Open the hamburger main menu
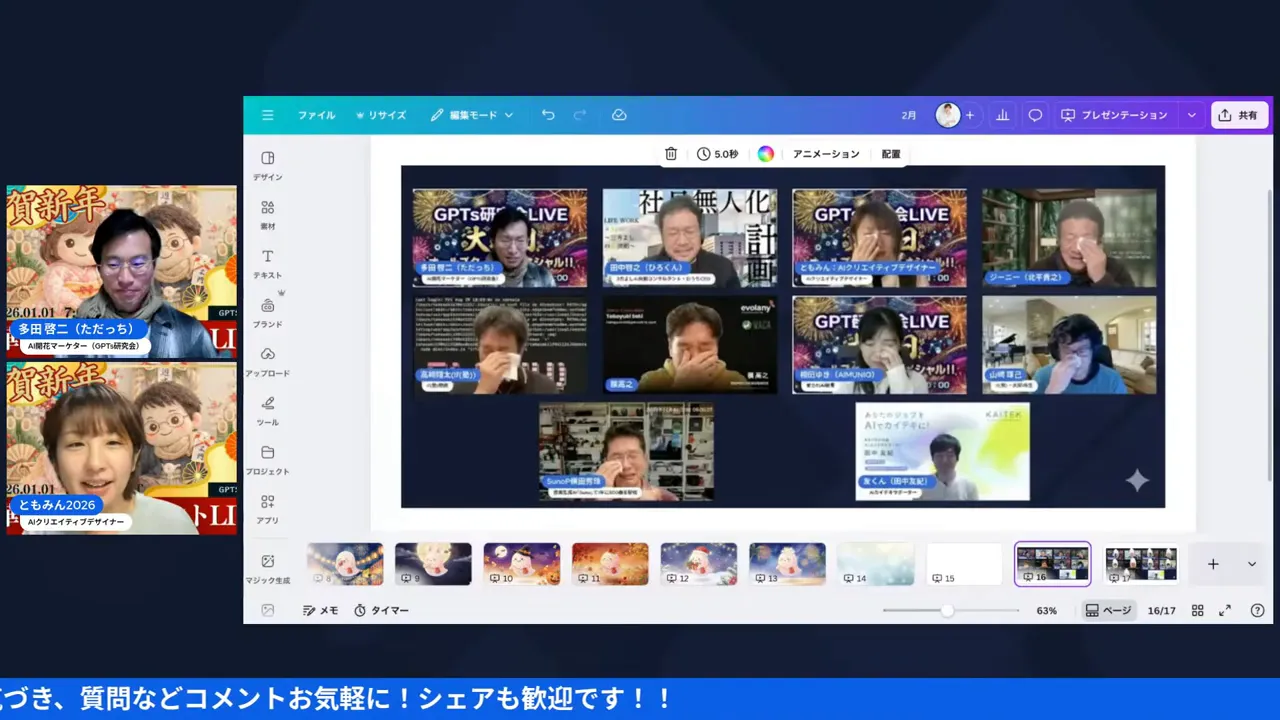The height and width of the screenshot is (720, 1280). [x=267, y=115]
